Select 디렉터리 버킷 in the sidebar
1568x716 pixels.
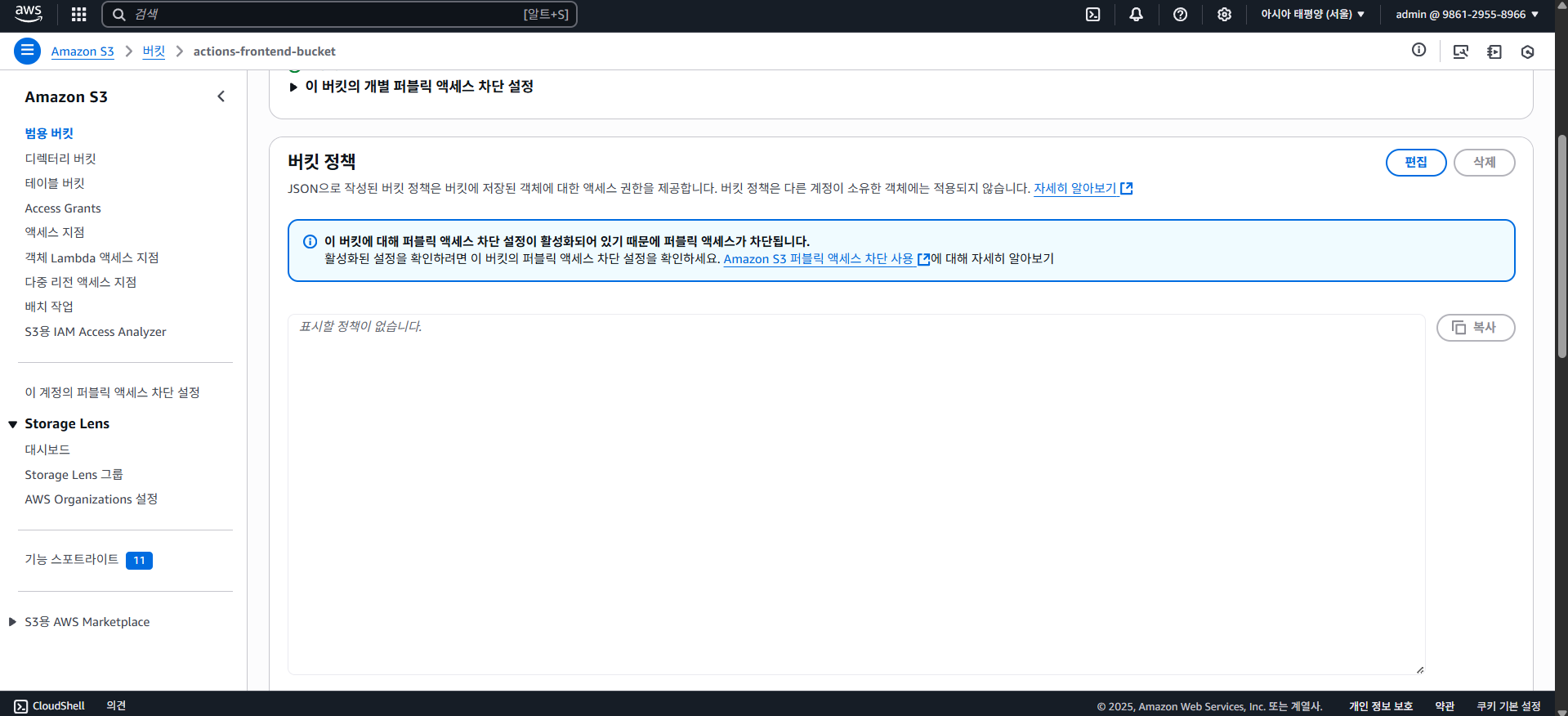[x=60, y=159]
